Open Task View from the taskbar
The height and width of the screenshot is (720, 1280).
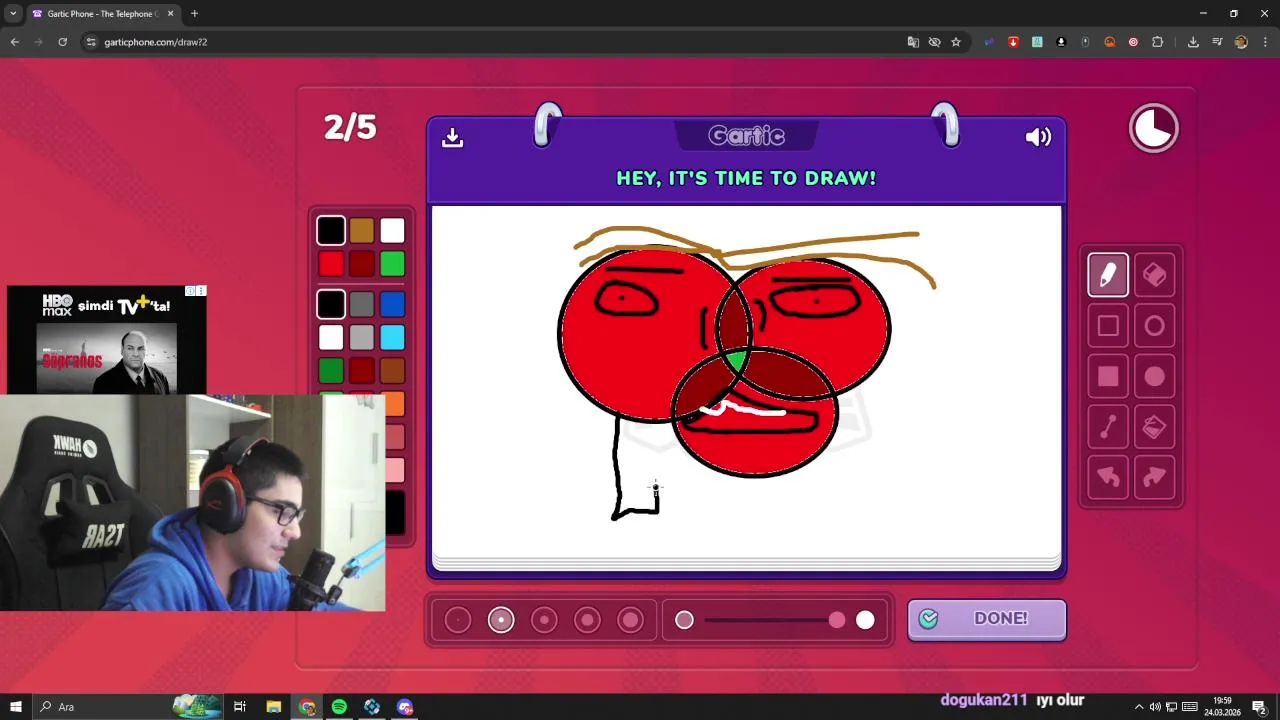pyautogui.click(x=240, y=707)
